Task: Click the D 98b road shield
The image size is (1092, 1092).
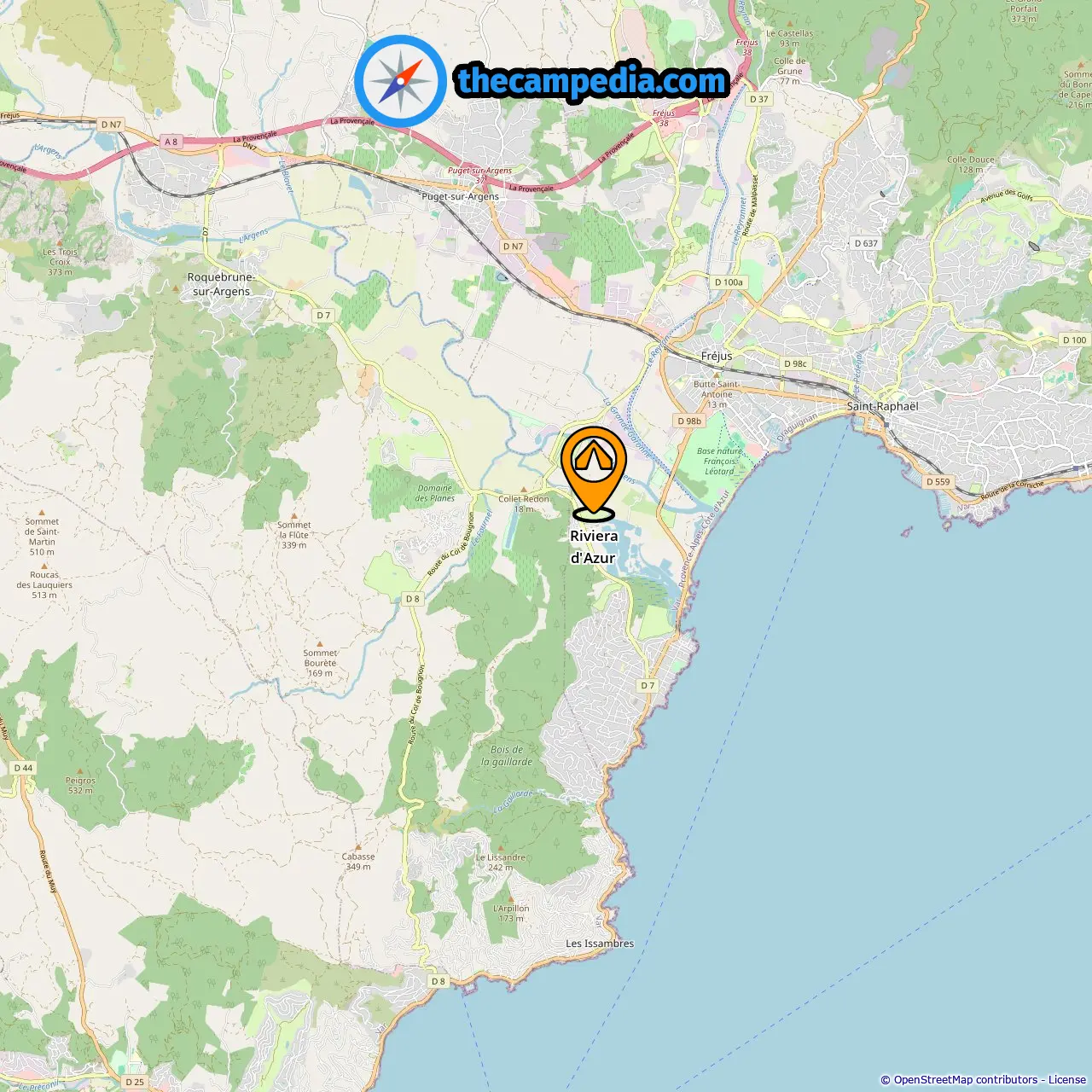Action: [689, 421]
